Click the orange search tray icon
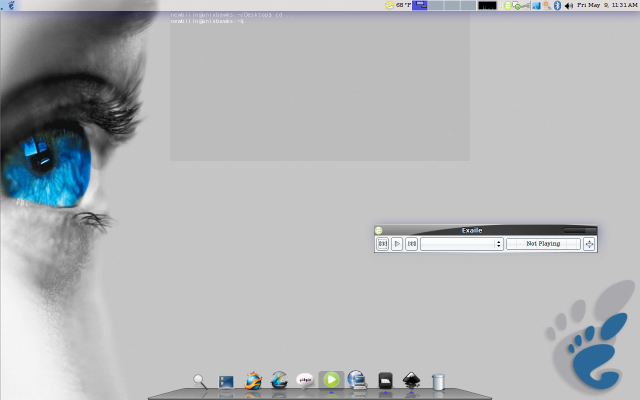 point(547,5)
